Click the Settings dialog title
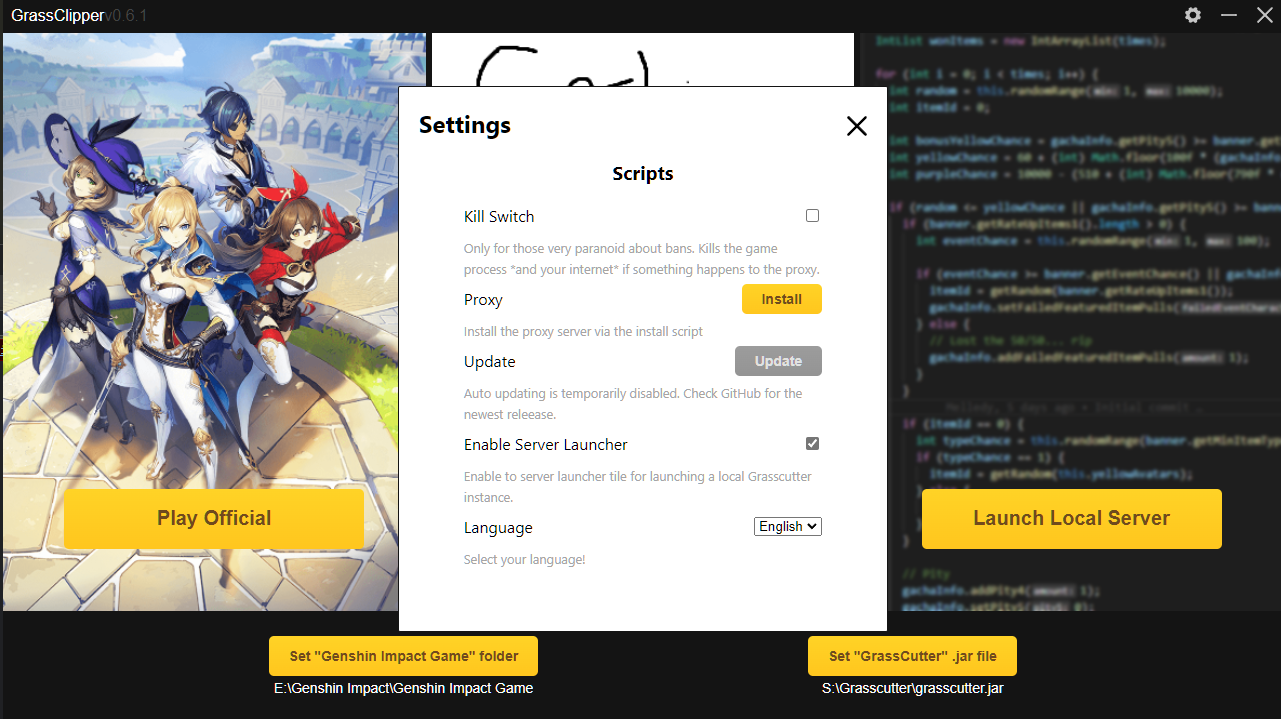Viewport: 1281px width, 719px height. (x=465, y=125)
